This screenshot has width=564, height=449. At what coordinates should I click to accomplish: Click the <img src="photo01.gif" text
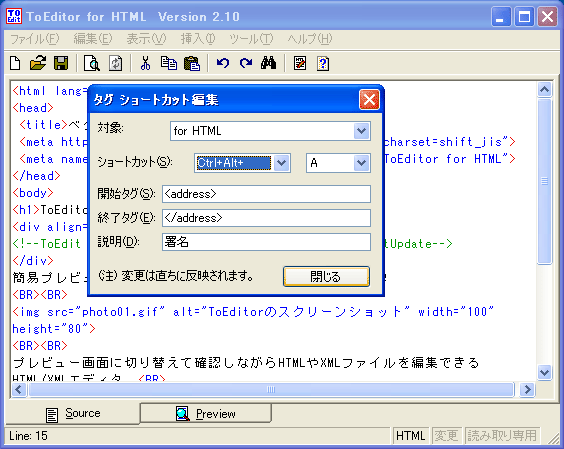(88, 312)
